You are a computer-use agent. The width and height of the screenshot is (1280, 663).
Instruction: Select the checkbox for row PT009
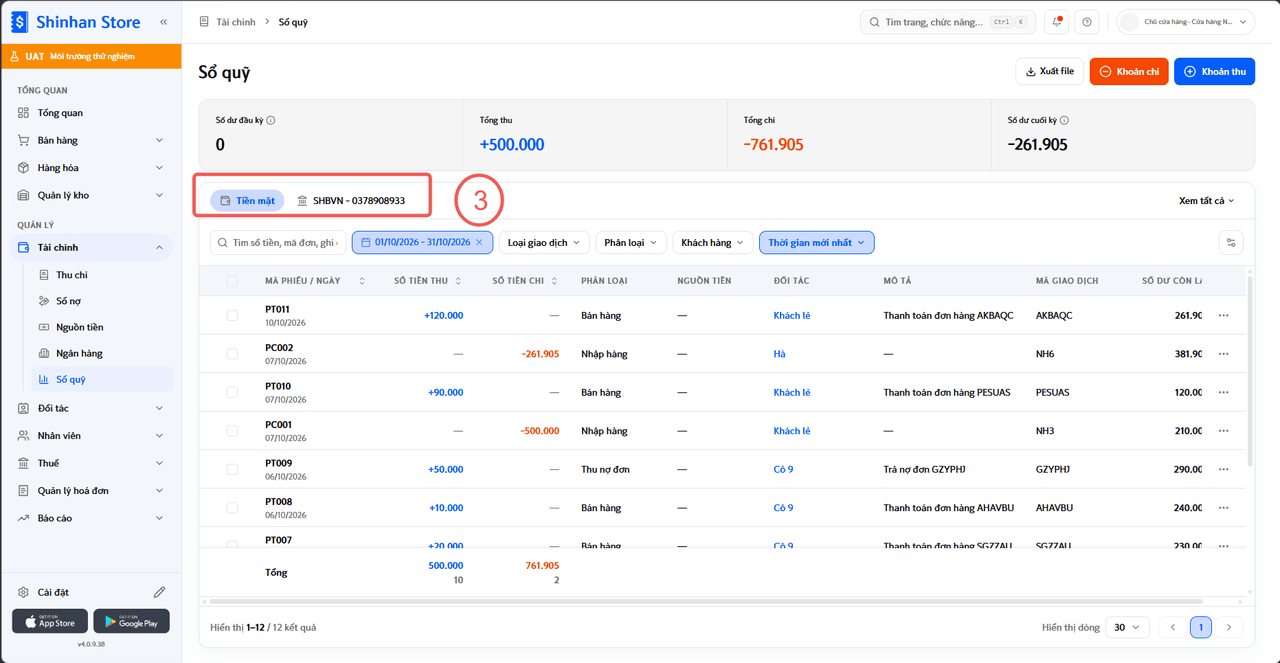(232, 469)
